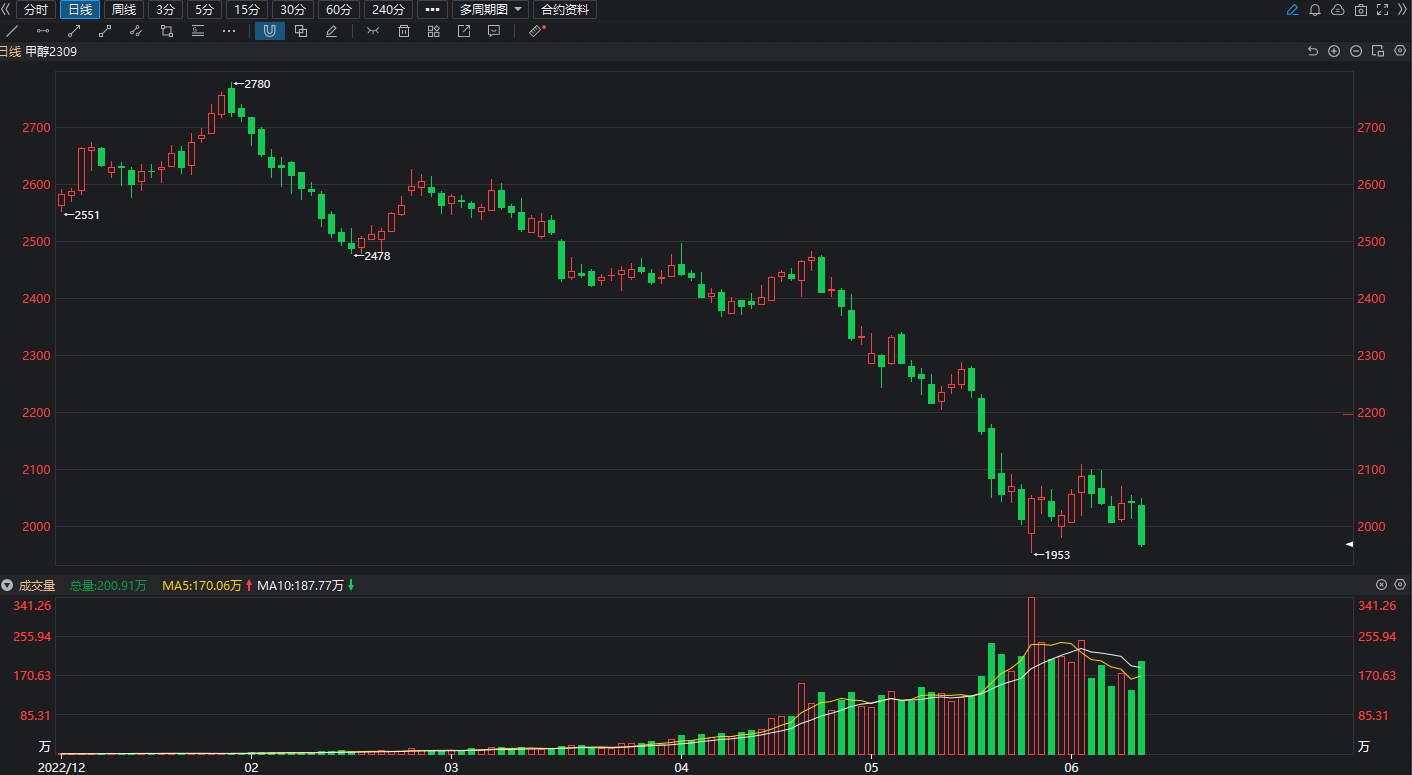Click the trash icon to delete drawings
The width and height of the screenshot is (1412, 775).
[404, 31]
